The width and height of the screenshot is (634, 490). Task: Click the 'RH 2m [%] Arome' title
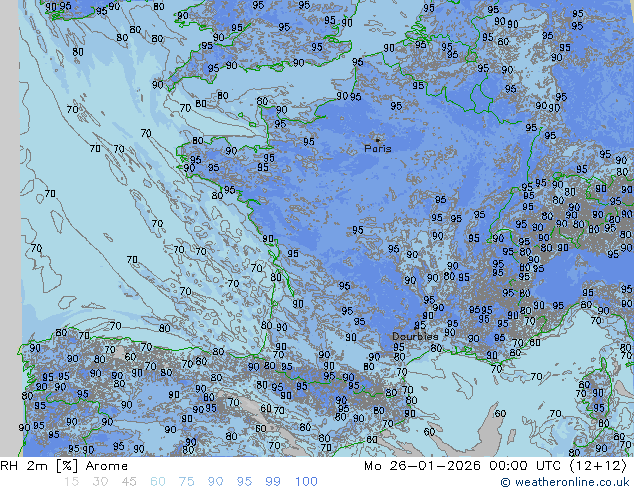pyautogui.click(x=64, y=466)
